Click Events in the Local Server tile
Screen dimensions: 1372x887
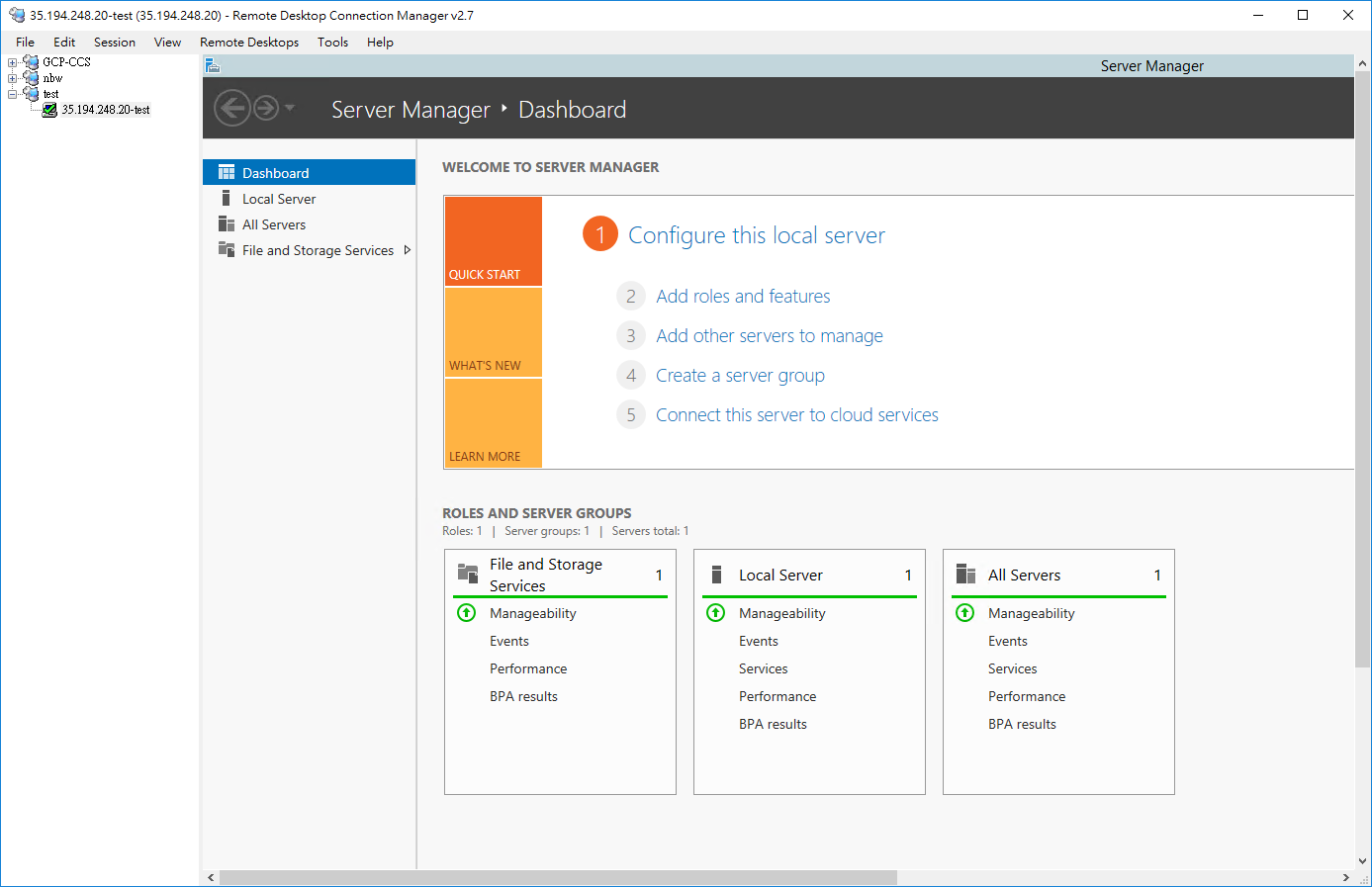(759, 641)
